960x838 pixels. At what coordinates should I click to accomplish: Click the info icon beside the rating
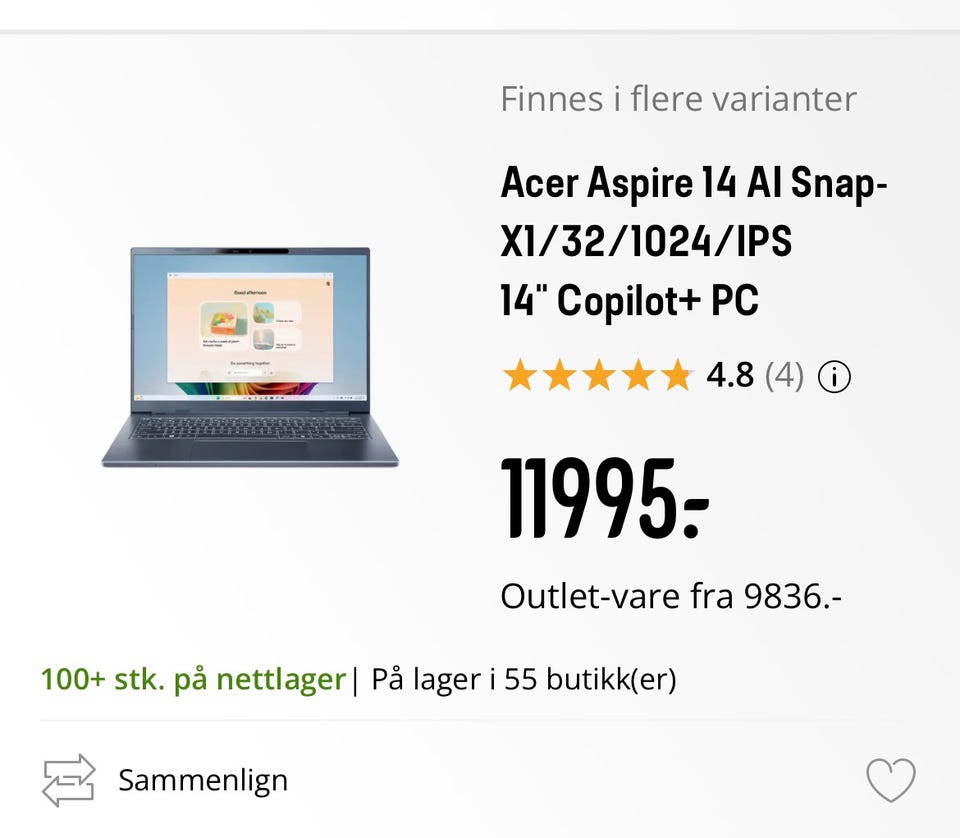pyautogui.click(x=834, y=377)
